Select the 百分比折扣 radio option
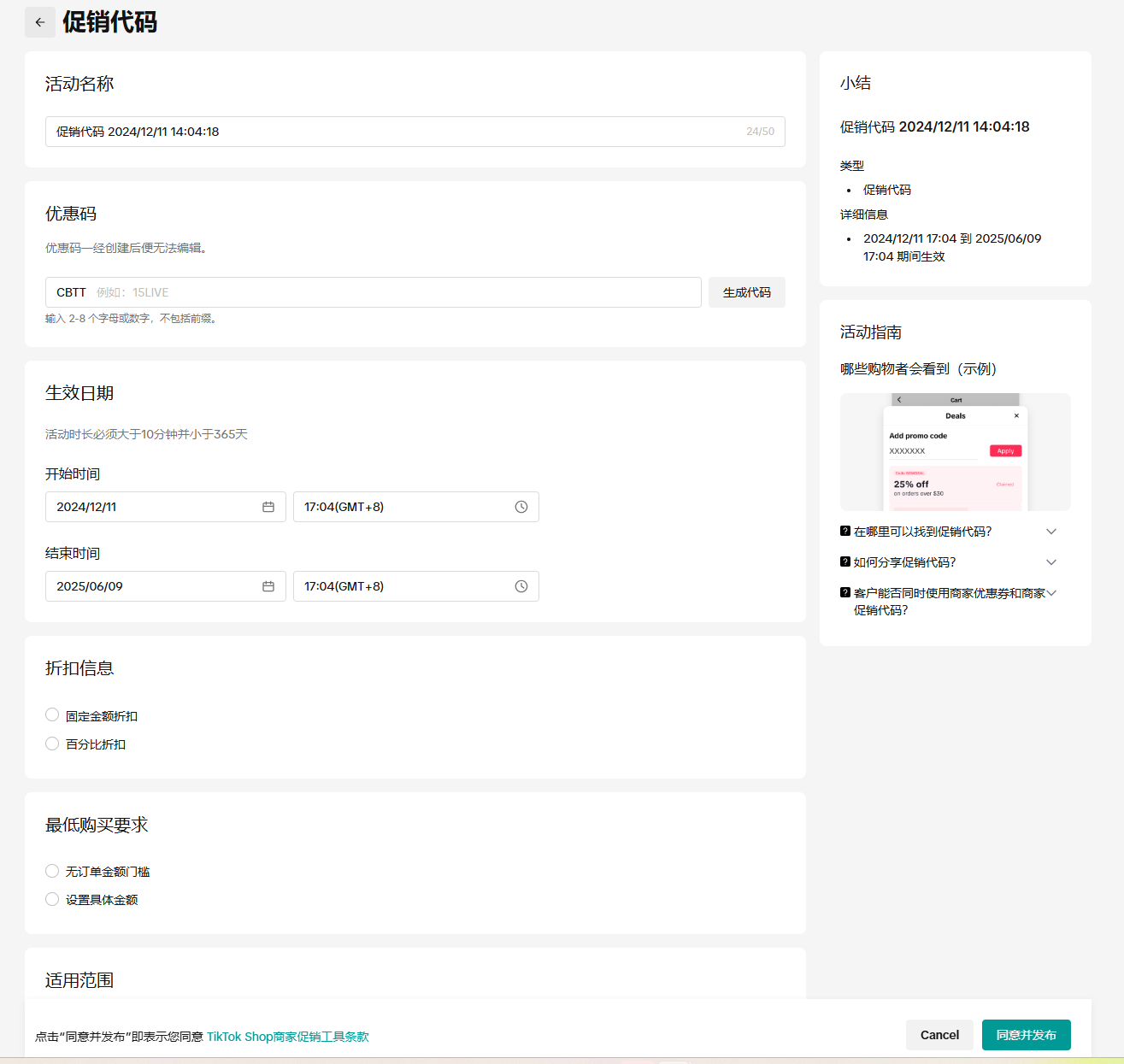 pos(52,744)
